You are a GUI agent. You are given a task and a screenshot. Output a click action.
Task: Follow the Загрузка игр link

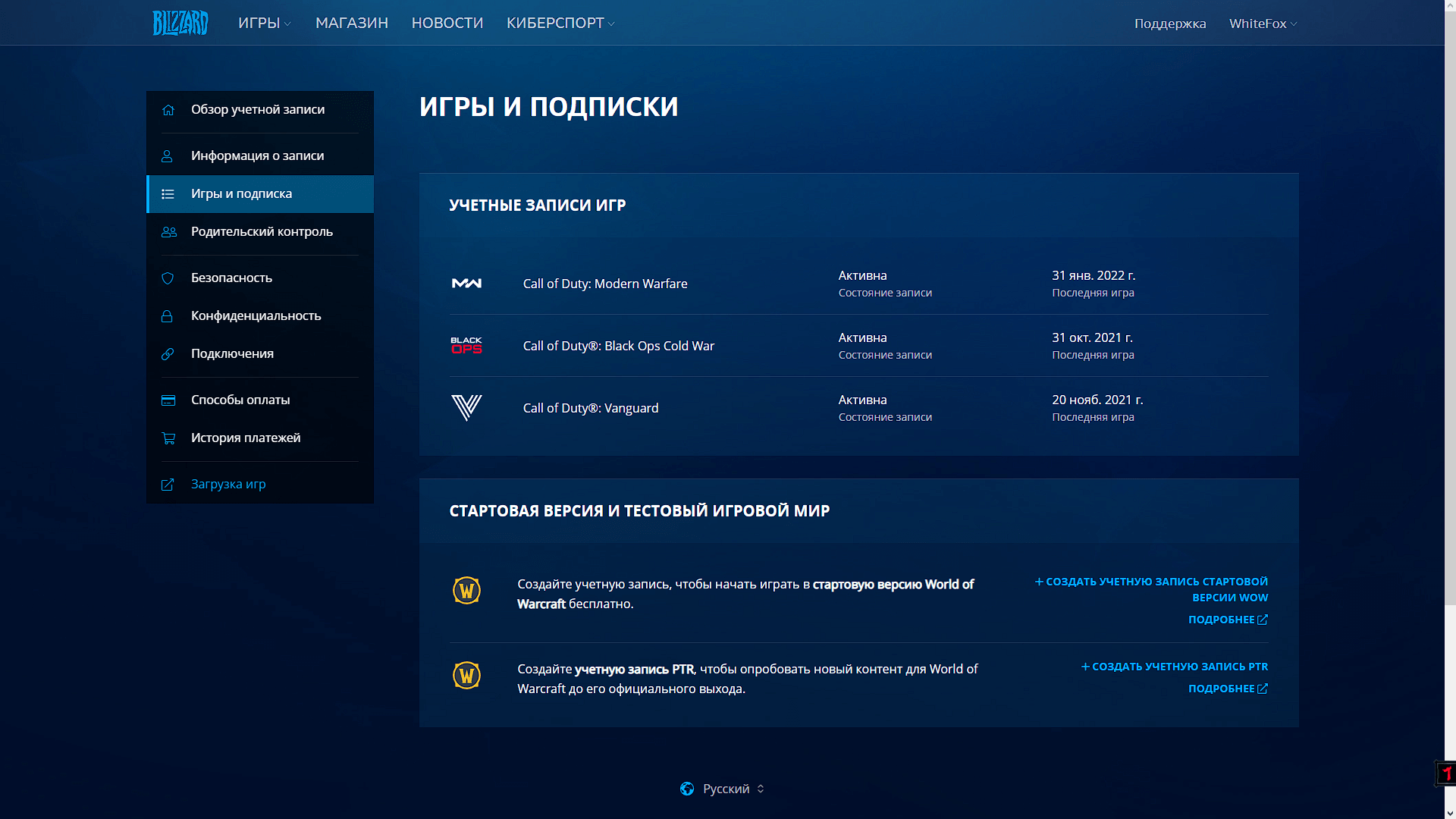pos(260,485)
